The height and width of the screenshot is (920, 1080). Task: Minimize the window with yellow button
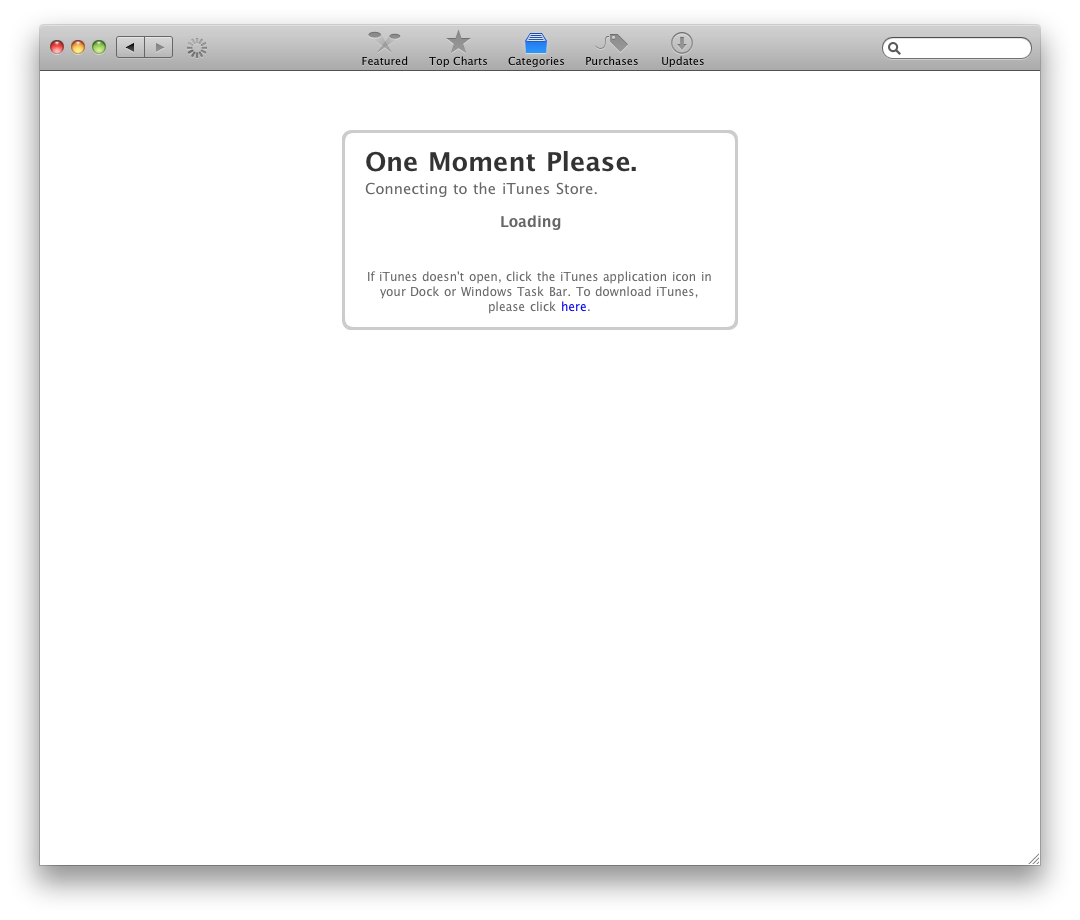[78, 47]
